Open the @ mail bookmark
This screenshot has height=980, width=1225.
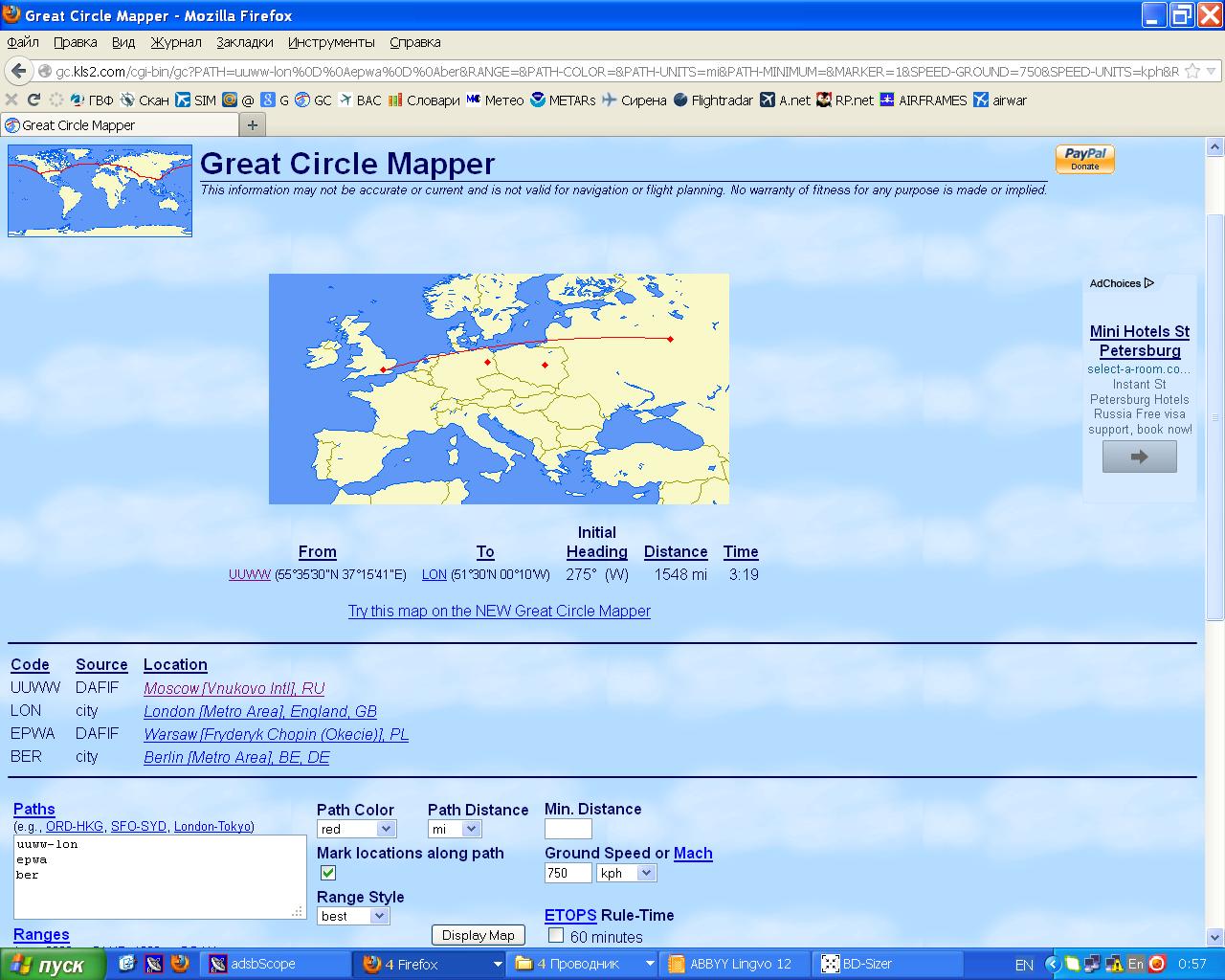point(238,100)
